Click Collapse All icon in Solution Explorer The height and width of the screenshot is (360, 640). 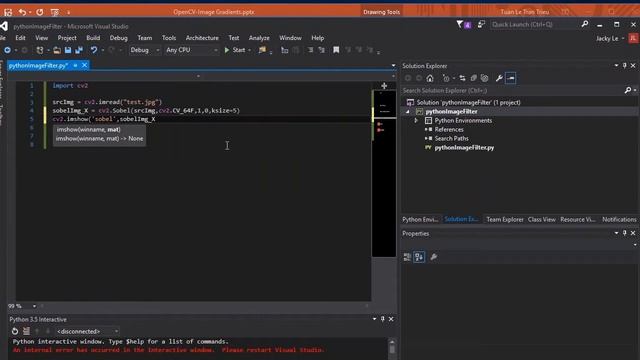[473, 78]
